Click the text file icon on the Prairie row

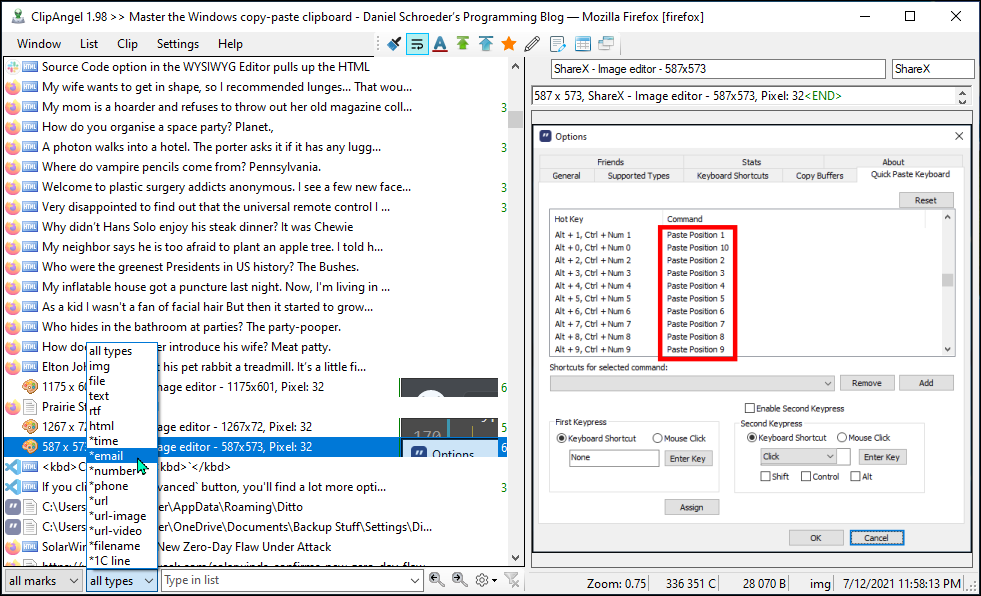(30, 407)
